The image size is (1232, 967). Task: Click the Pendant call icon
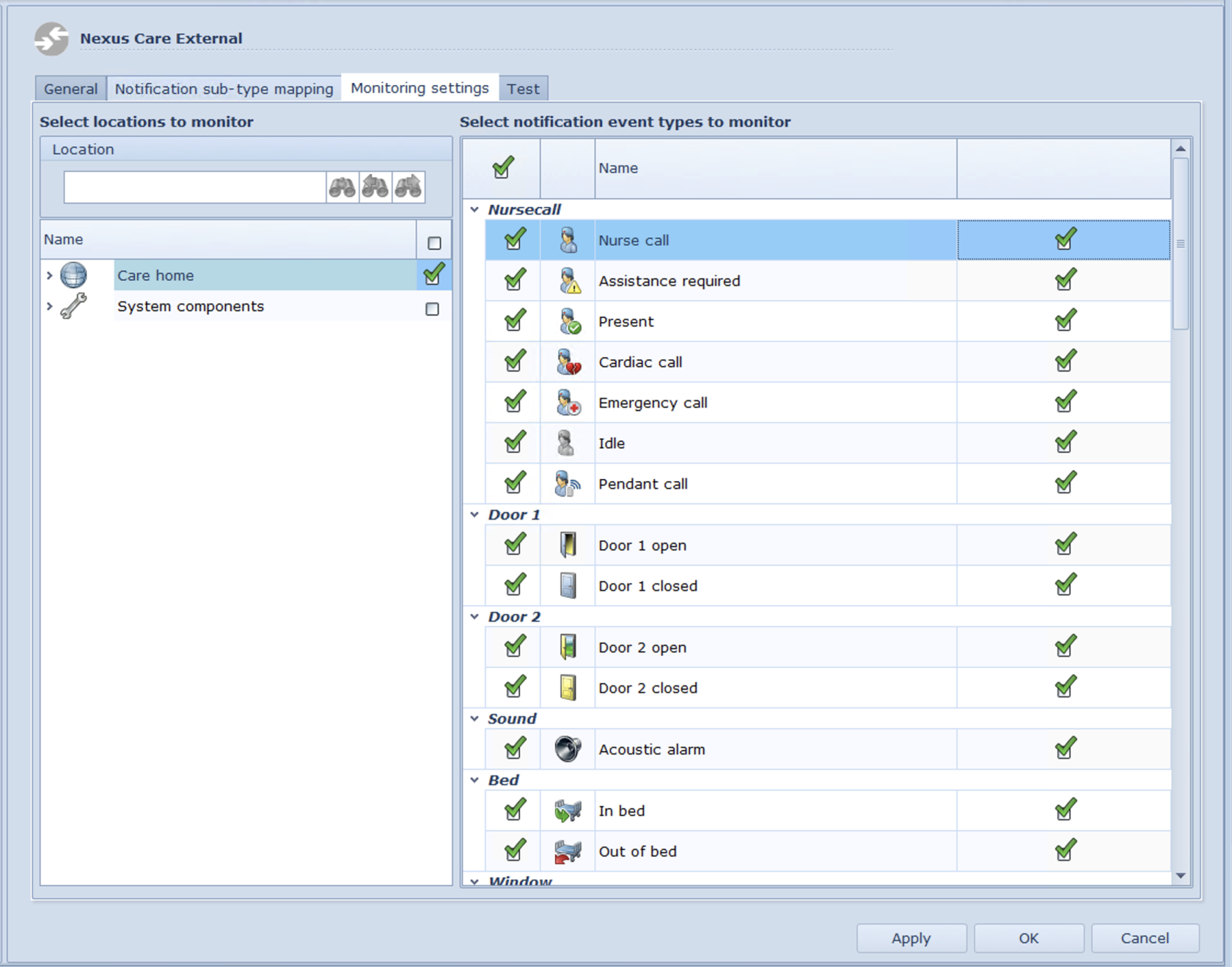(x=568, y=483)
